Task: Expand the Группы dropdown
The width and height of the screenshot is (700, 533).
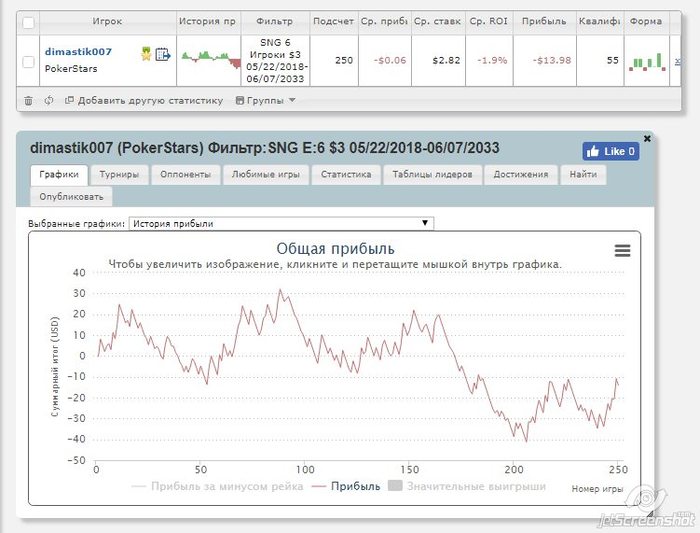Action: (x=265, y=100)
